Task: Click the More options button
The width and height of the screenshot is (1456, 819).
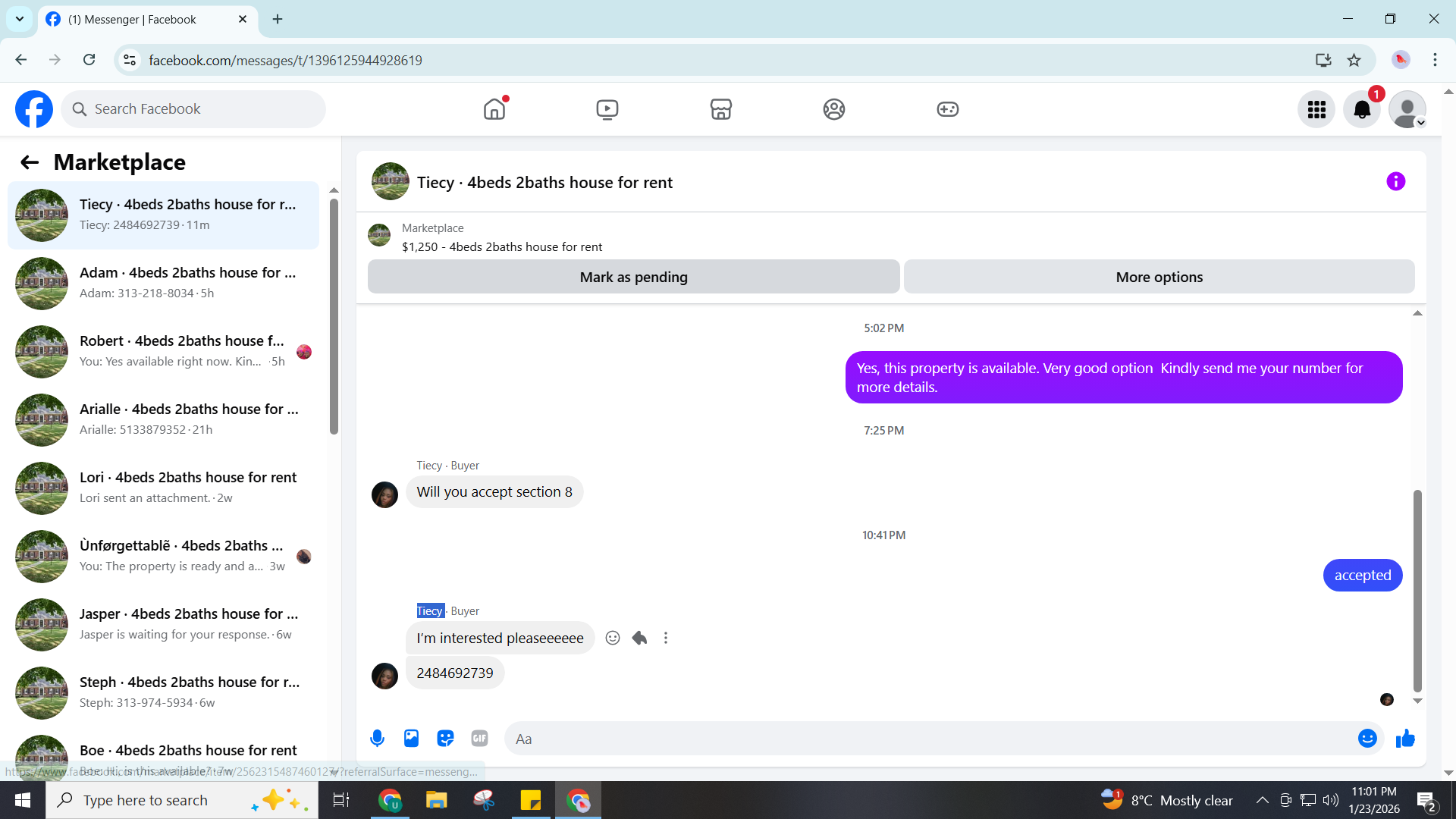Action: (x=1159, y=277)
